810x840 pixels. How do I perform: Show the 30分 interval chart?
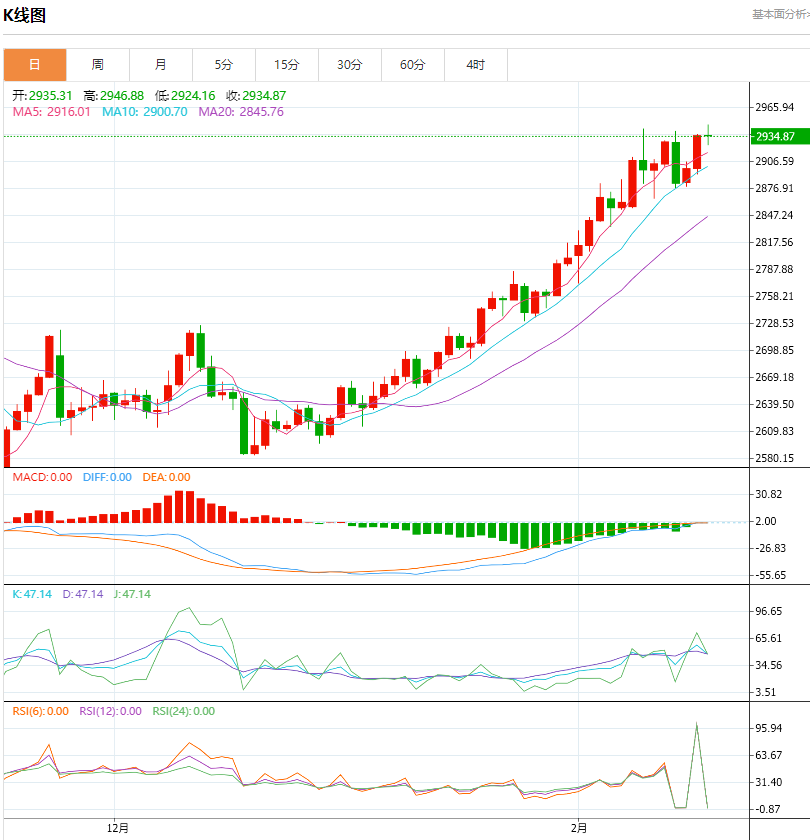[x=350, y=65]
